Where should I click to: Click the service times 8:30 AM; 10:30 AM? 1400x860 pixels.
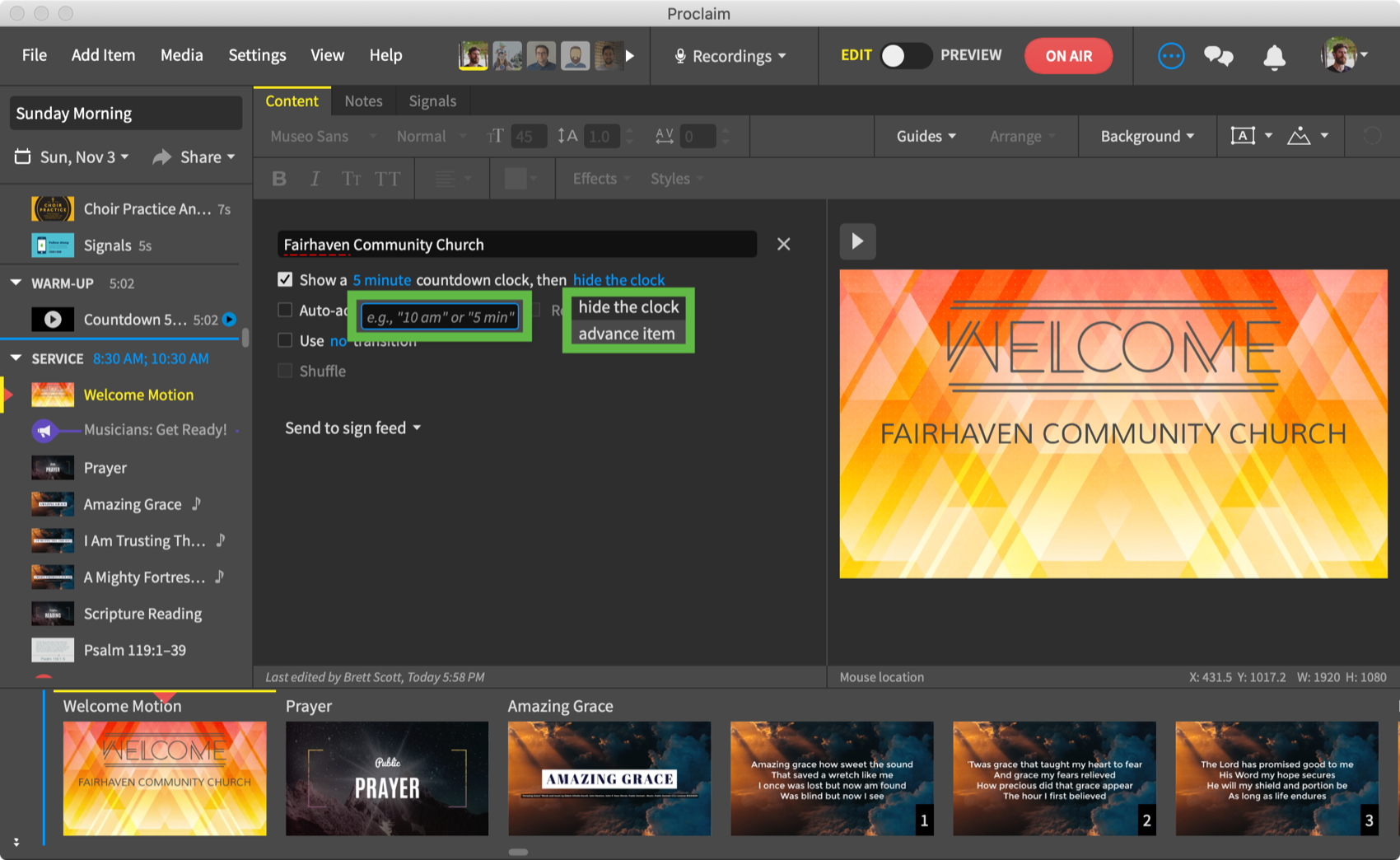pyautogui.click(x=151, y=358)
